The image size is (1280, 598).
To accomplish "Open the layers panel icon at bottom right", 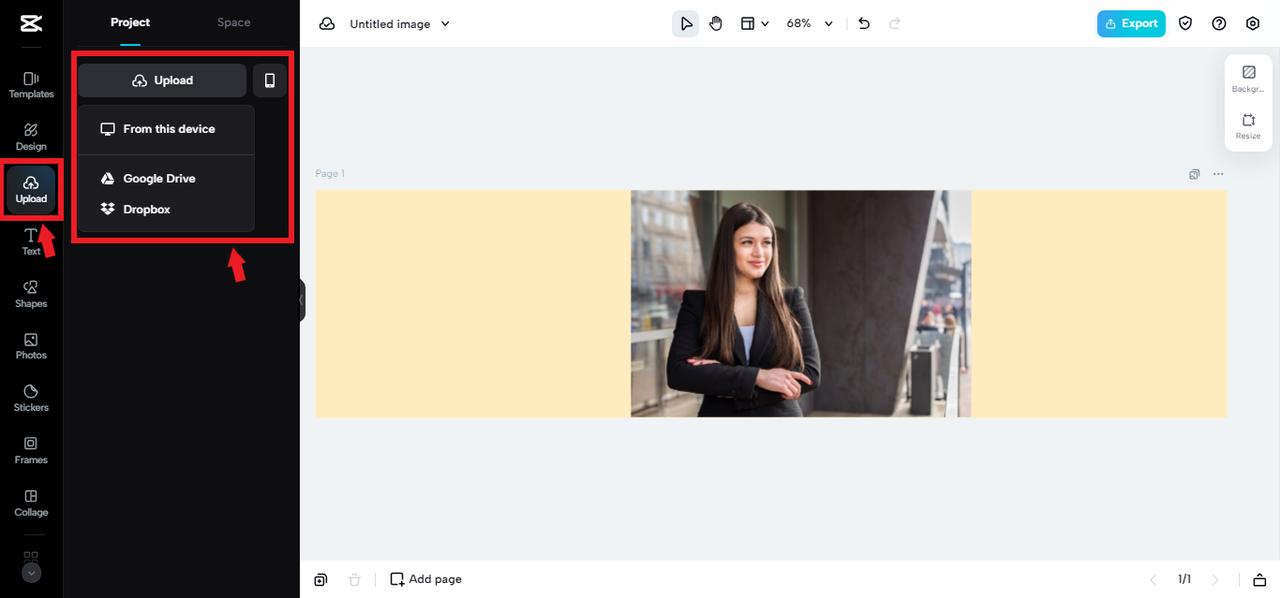I will coord(1260,579).
